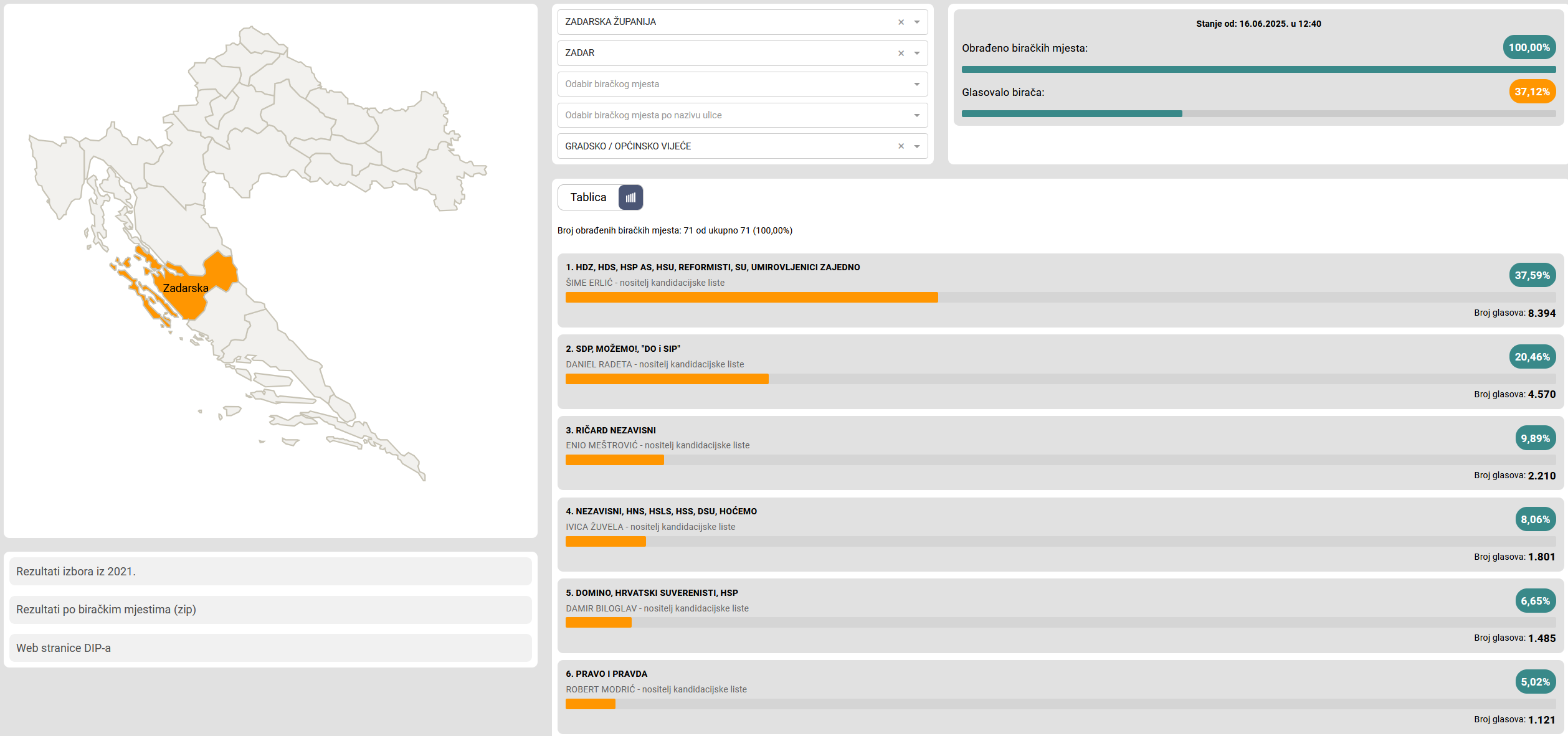This screenshot has width=1568, height=736.
Task: Click the RIČARD NEZAVISNI vote progress bar
Action: [1060, 460]
